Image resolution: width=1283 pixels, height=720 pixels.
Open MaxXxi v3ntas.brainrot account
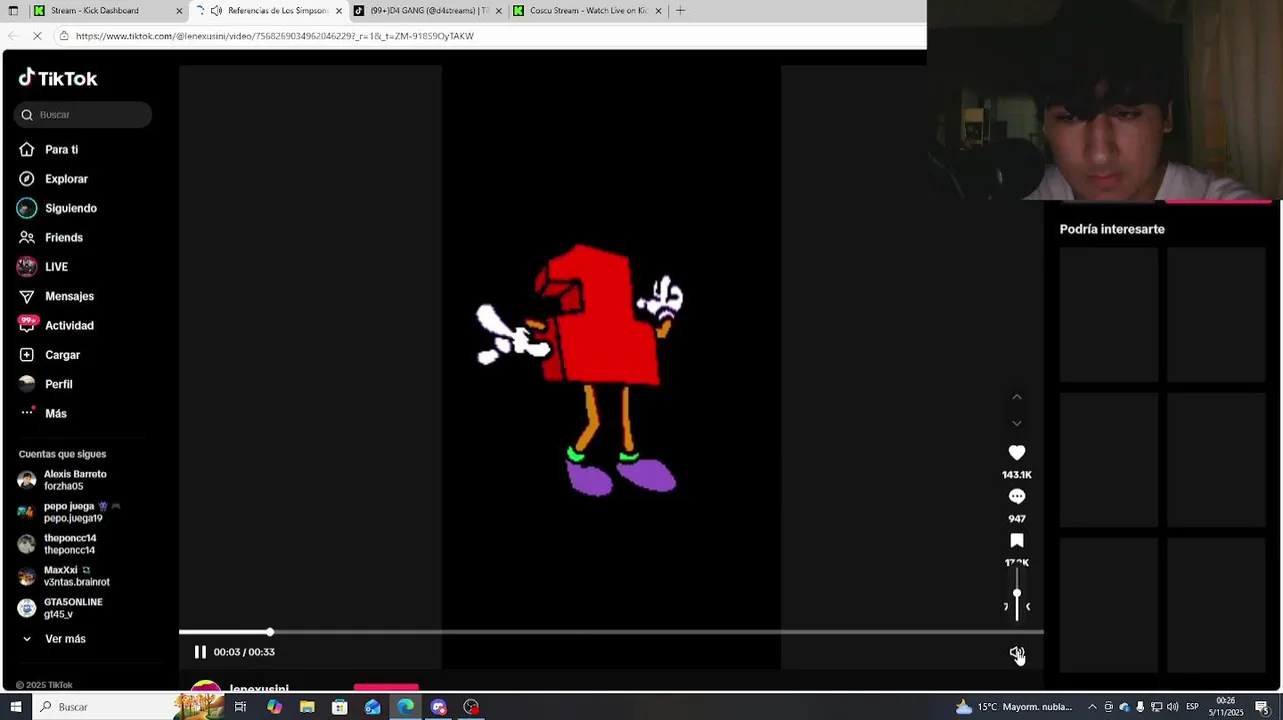point(76,576)
